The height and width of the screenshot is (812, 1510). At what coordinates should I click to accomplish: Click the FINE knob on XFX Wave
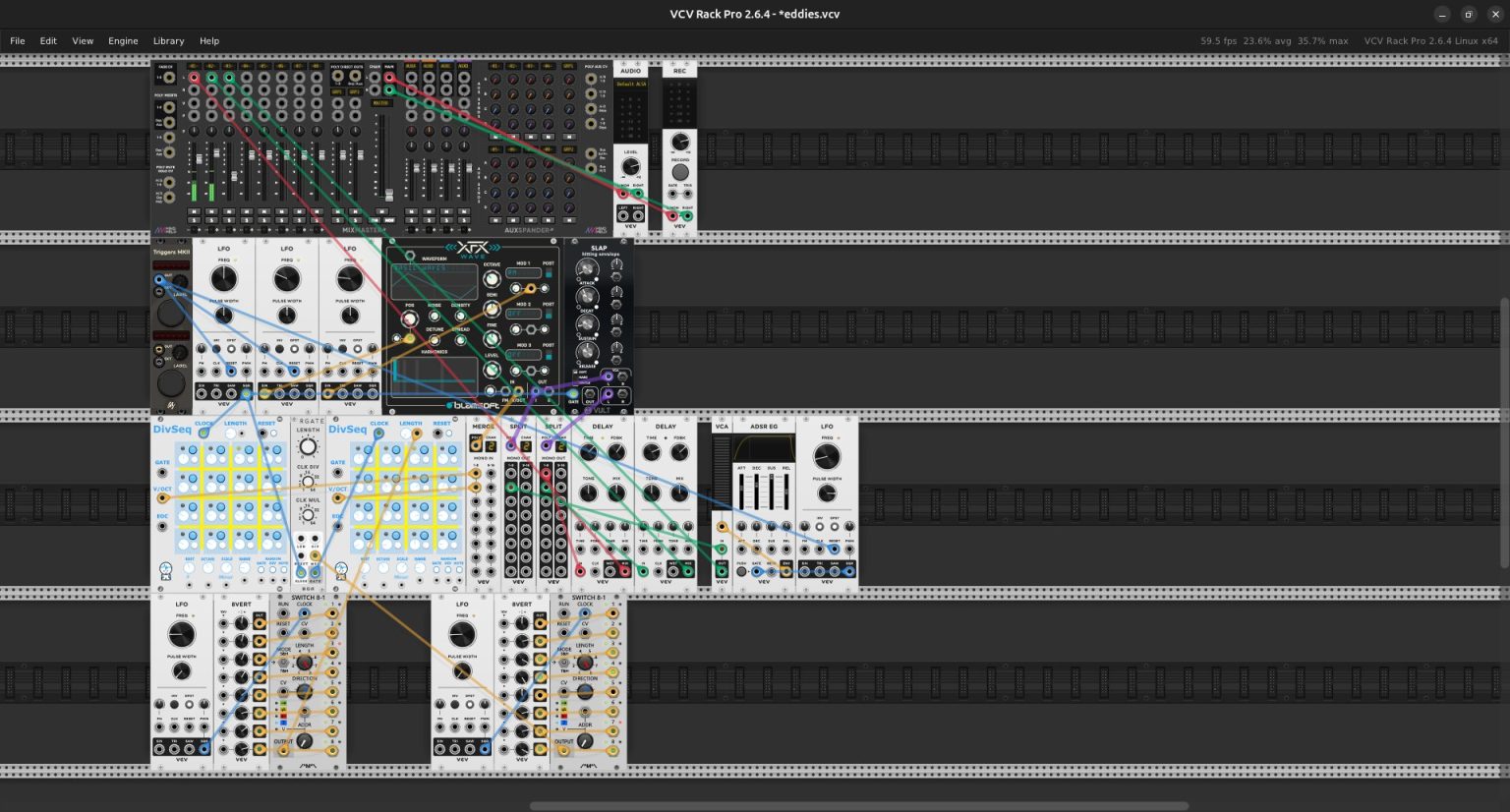pos(492,339)
